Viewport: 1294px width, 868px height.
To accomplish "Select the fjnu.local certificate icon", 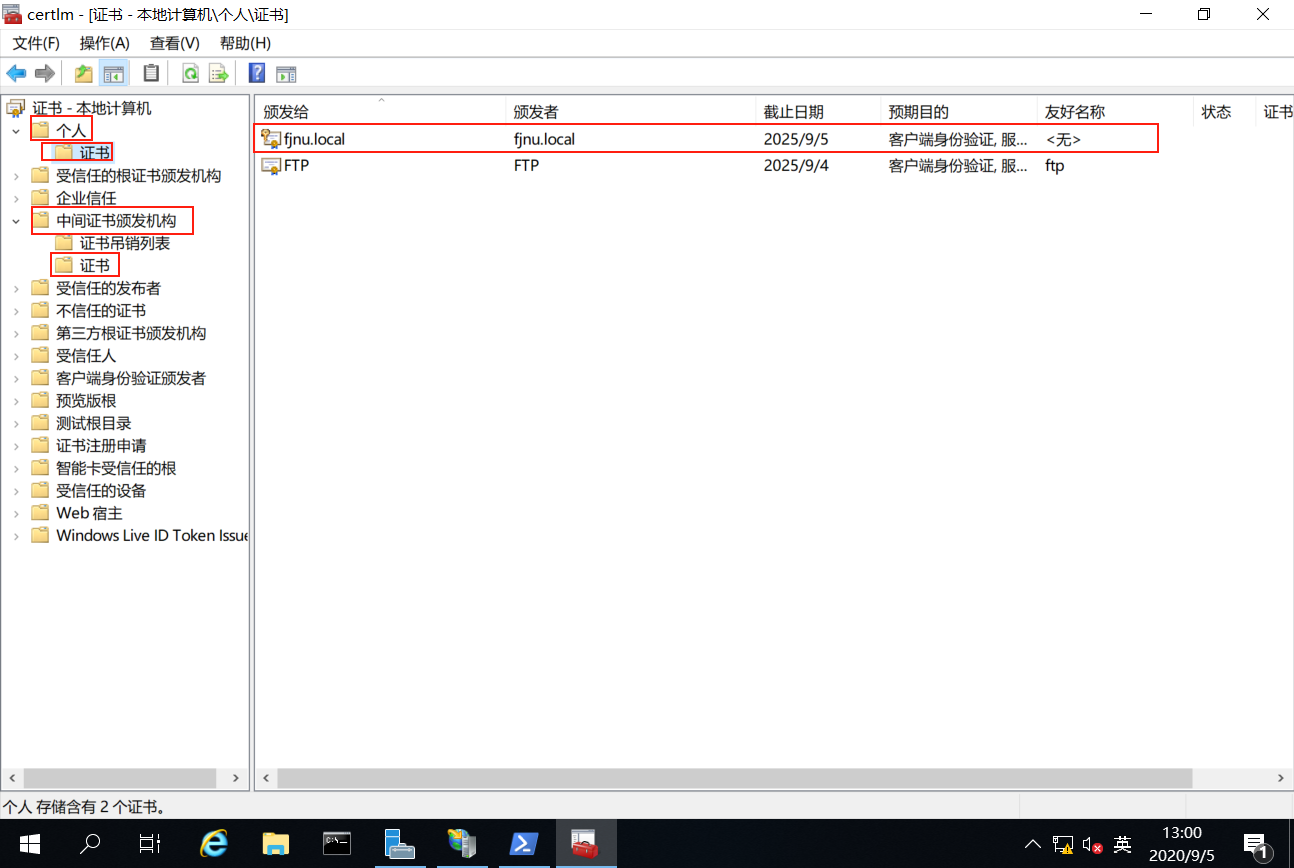I will 270,139.
